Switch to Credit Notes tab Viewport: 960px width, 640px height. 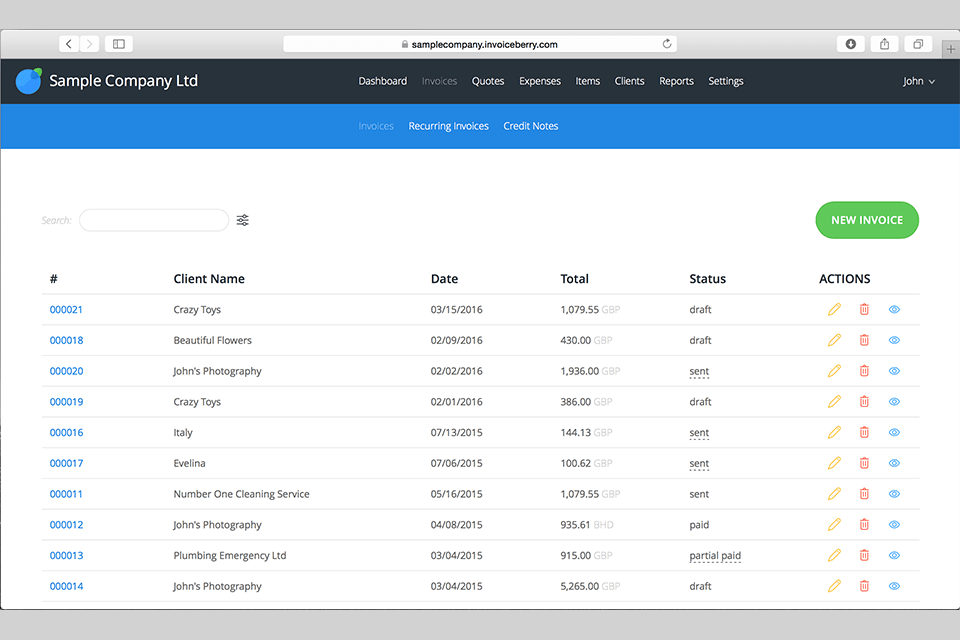coord(531,126)
